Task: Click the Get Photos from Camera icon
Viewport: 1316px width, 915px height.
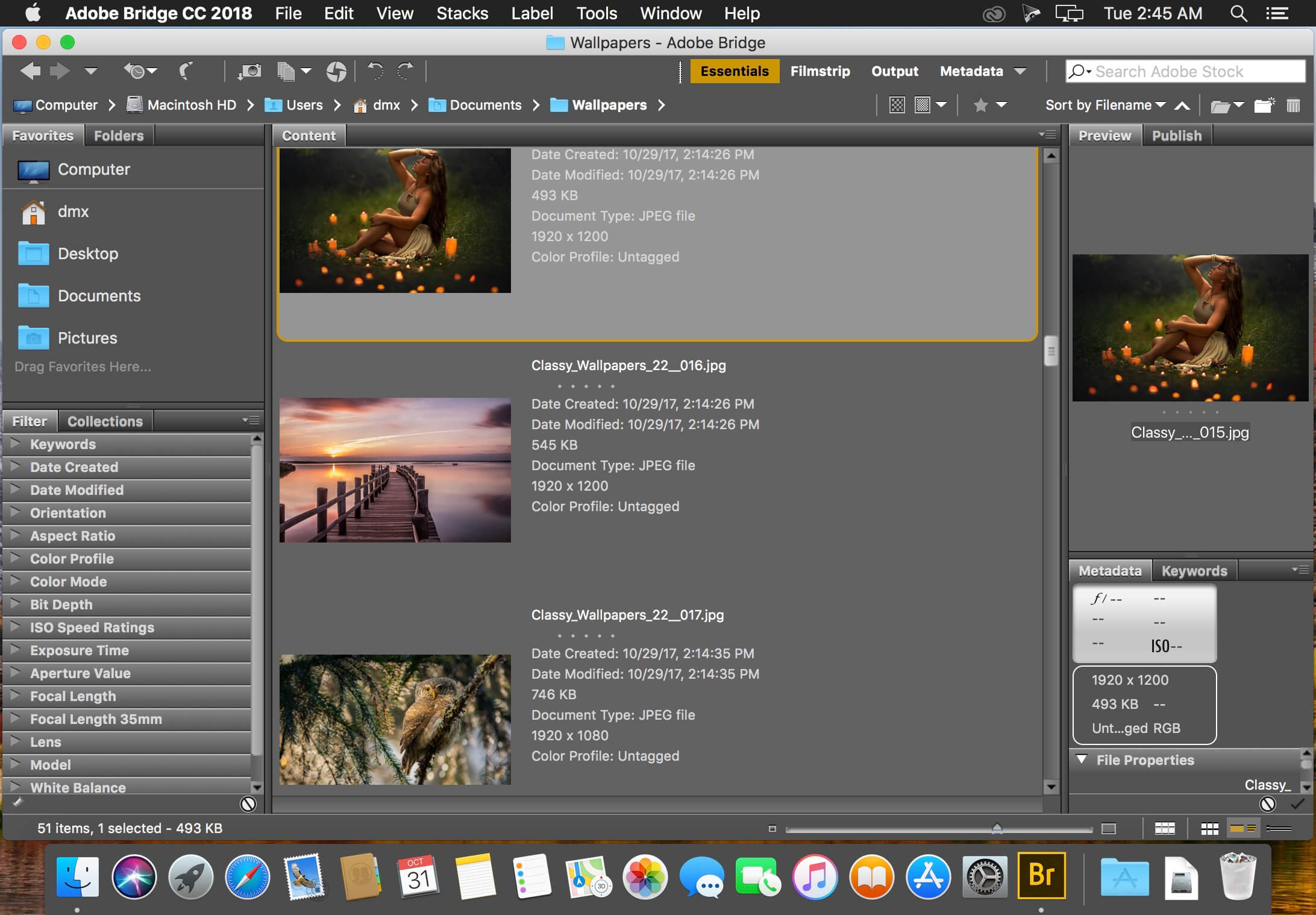Action: point(249,72)
